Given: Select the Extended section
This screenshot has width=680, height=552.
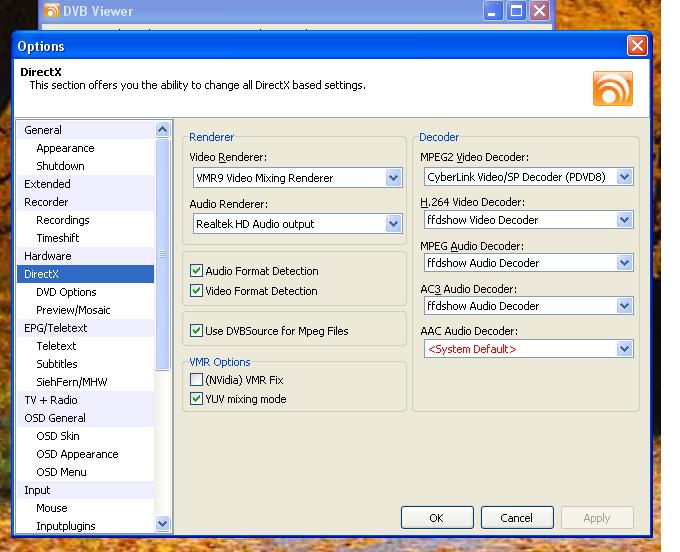Looking at the screenshot, I should coord(85,184).
